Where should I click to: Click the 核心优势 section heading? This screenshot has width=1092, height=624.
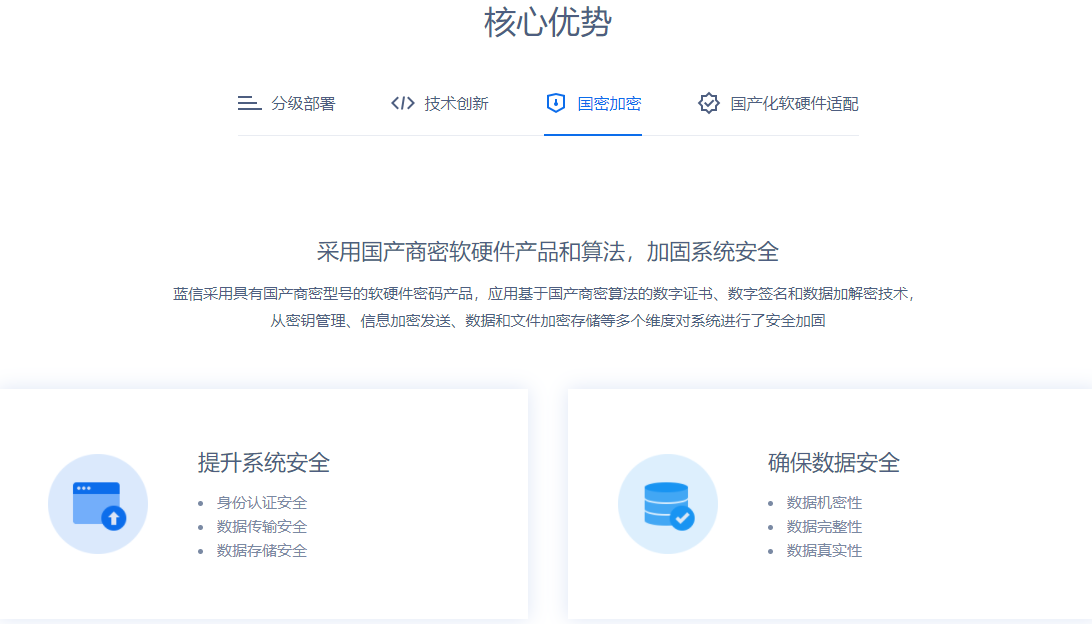(547, 22)
